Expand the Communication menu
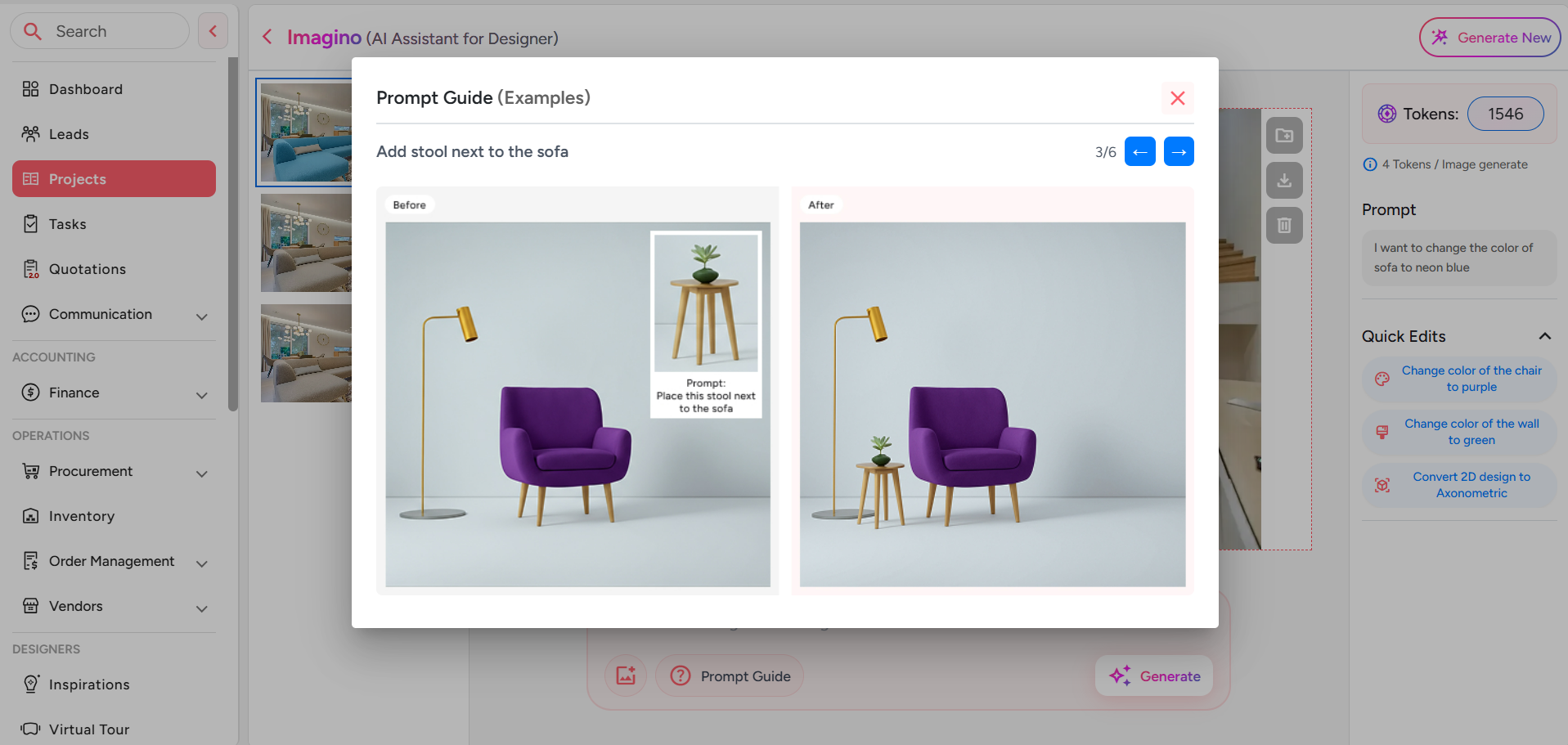This screenshot has width=1568, height=745. tap(202, 316)
